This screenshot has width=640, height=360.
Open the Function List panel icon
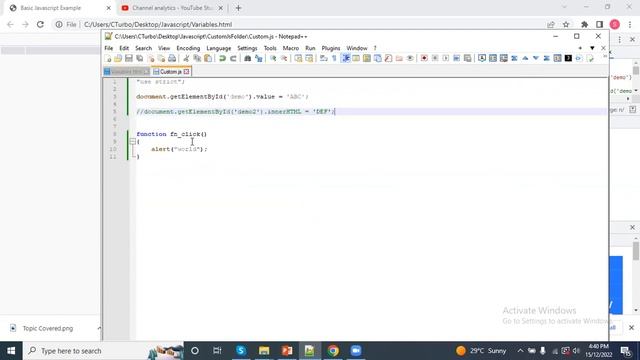(388, 59)
